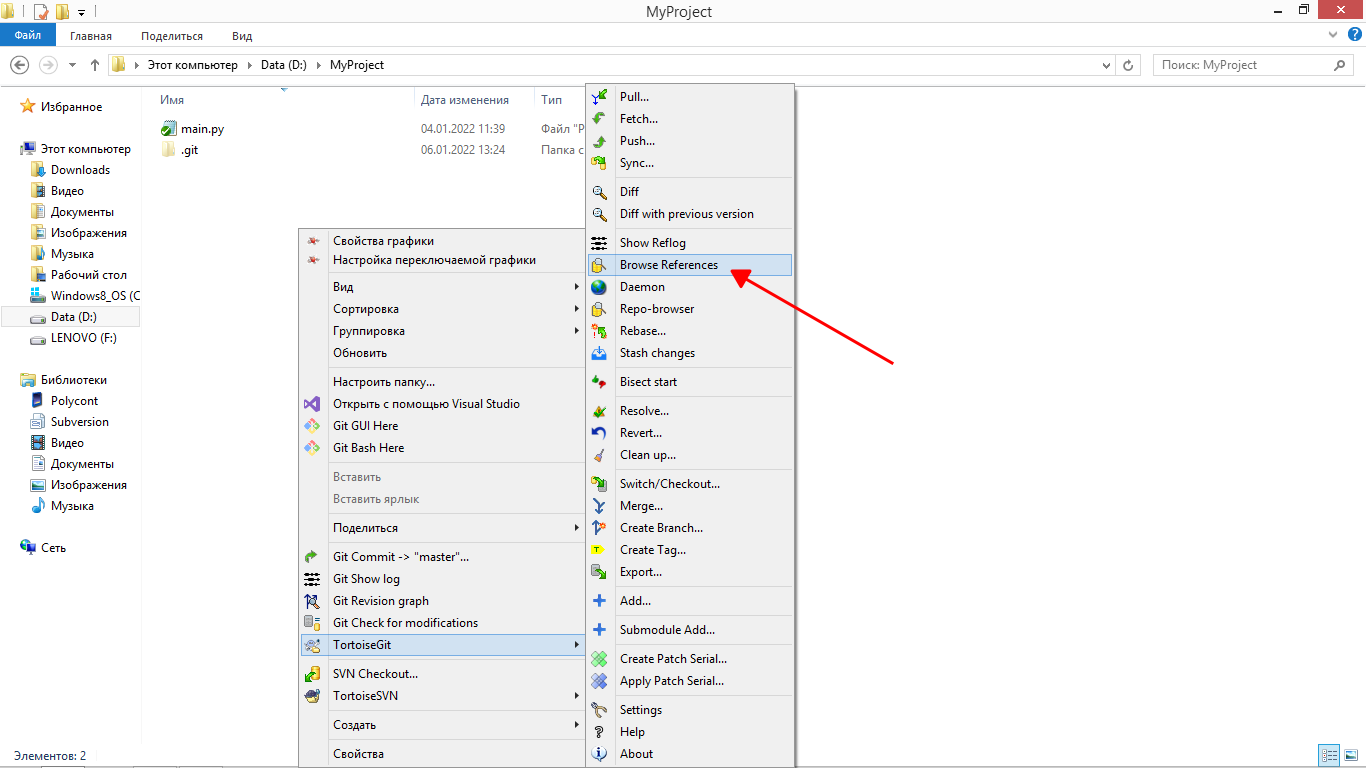This screenshot has width=1366, height=768.
Task: Click the Clean up broom icon
Action: 599,455
